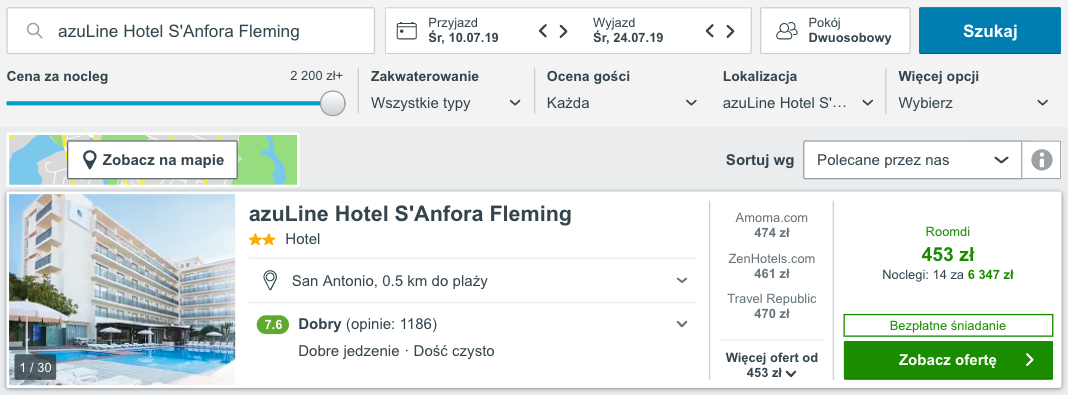
Task: Open the sorting info icon
Action: pyautogui.click(x=1041, y=160)
